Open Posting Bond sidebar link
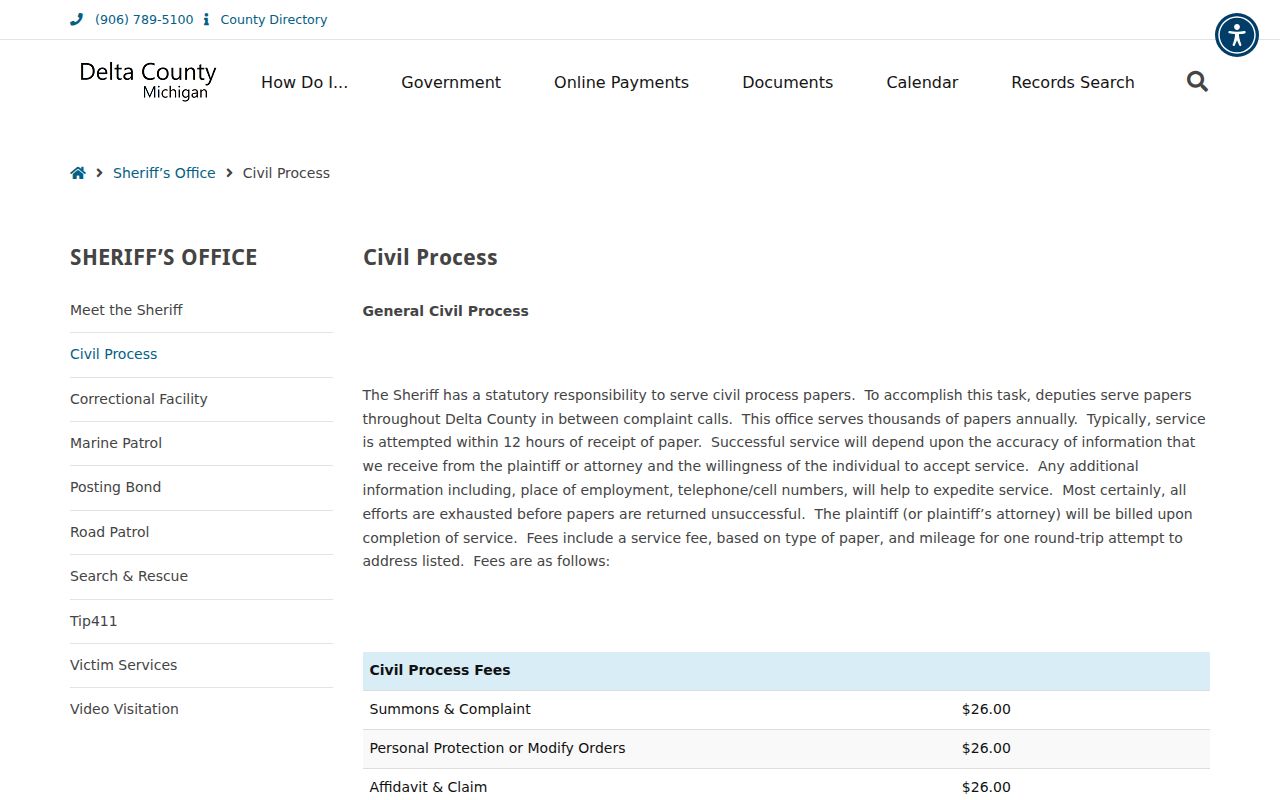 click(115, 487)
